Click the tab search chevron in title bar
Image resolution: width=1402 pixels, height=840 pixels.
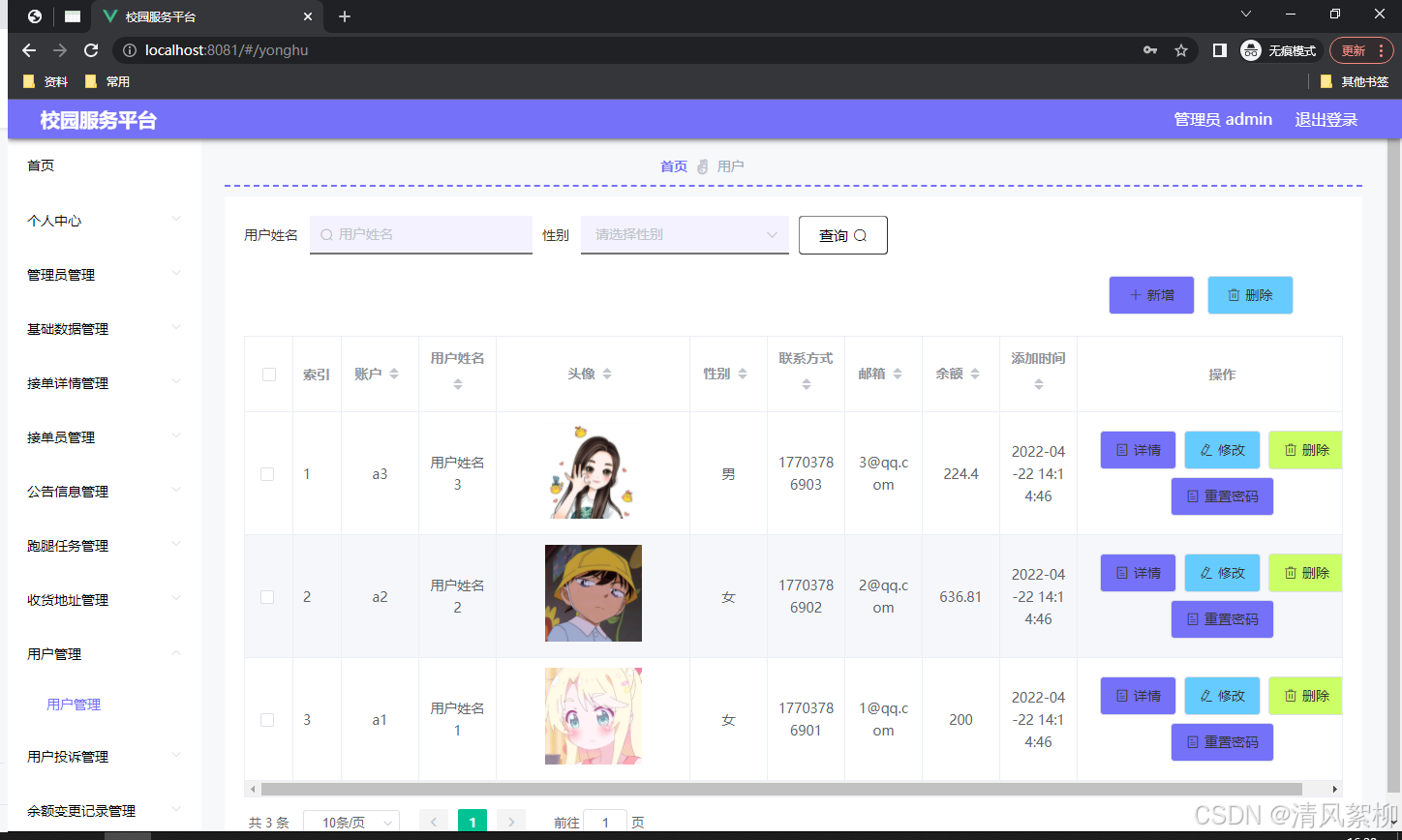coord(1246,14)
